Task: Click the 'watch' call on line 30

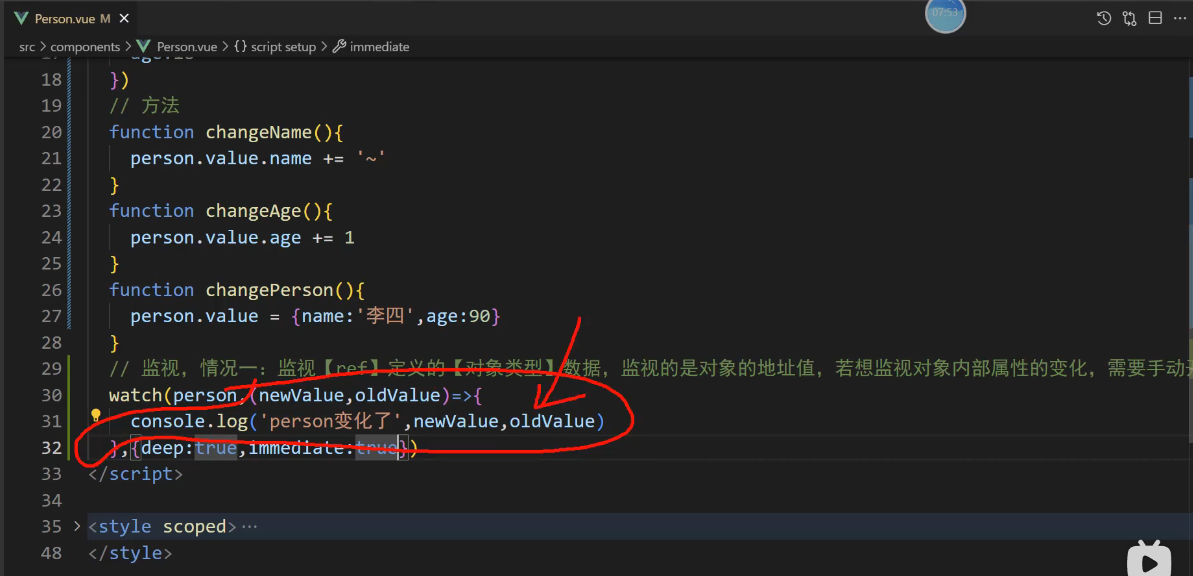Action: click(x=135, y=396)
